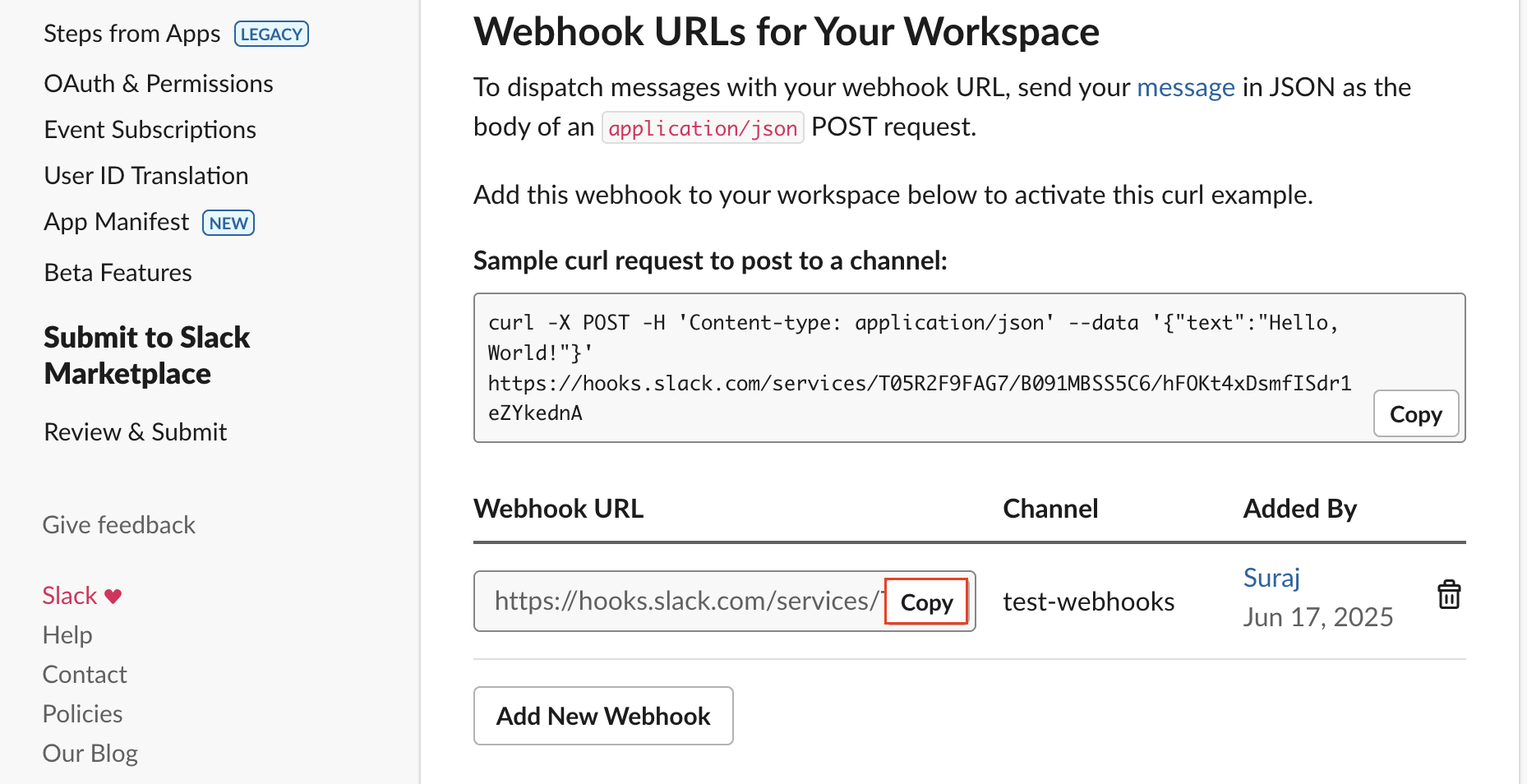Click the message hyperlink in the description
This screenshot has width=1527, height=784.
(1185, 86)
